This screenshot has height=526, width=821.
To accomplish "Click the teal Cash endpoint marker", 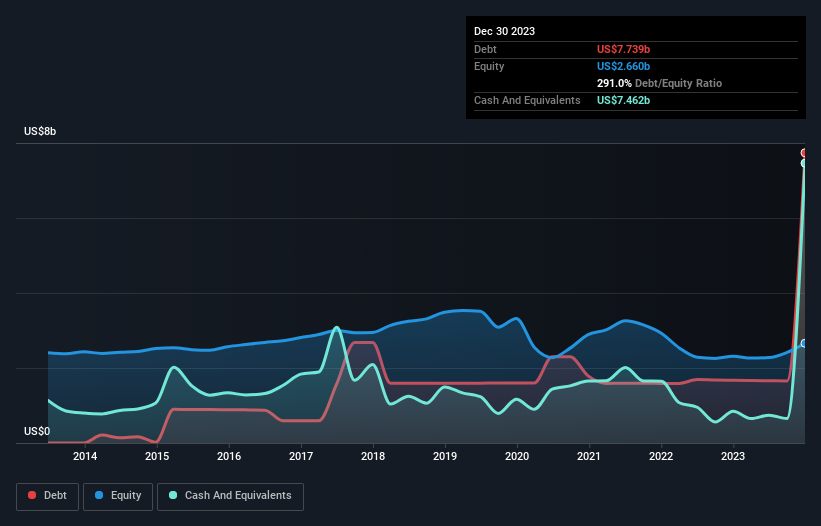I will (804, 163).
